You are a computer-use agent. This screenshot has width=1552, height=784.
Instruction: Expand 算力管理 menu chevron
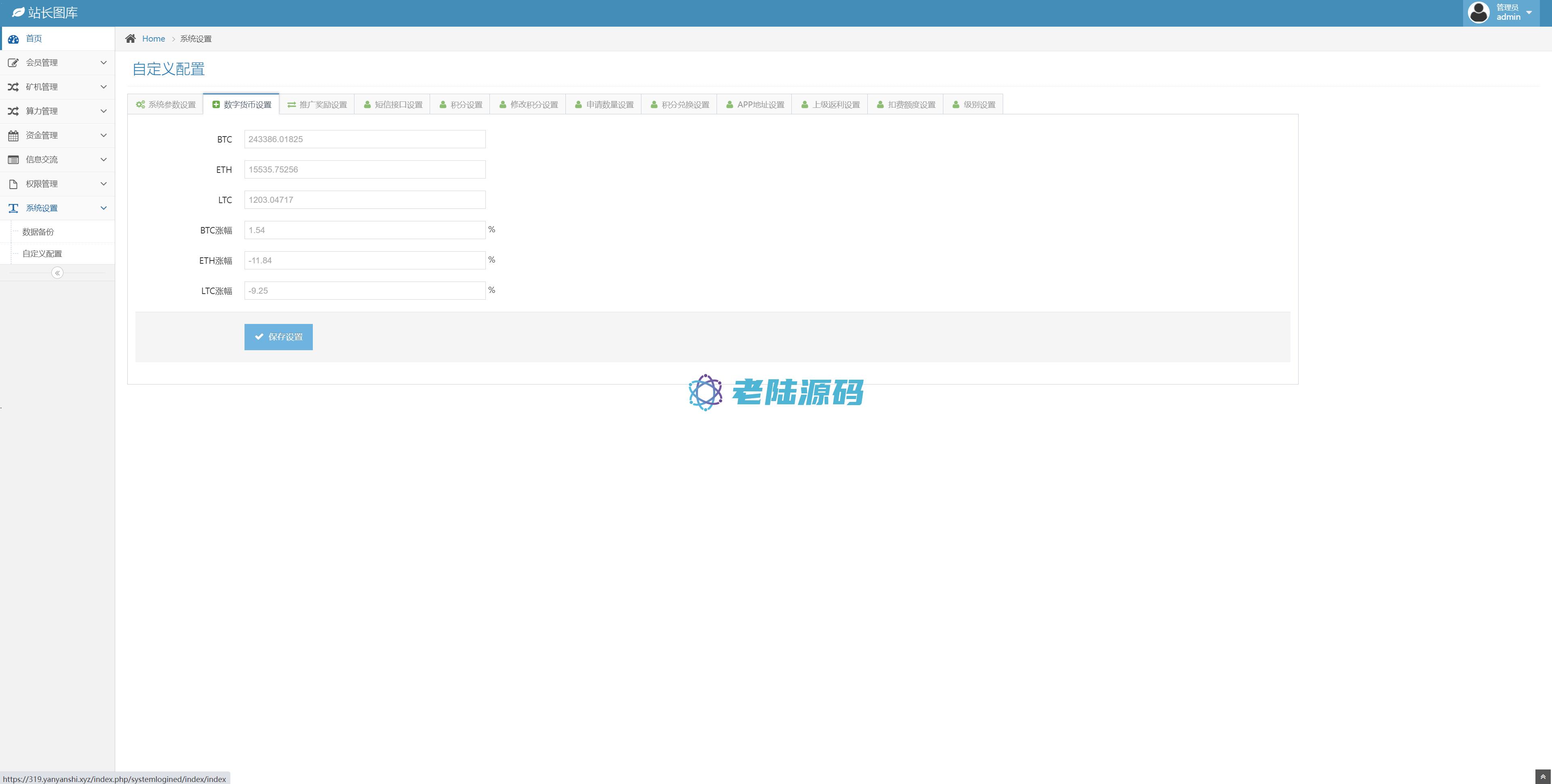(x=103, y=111)
